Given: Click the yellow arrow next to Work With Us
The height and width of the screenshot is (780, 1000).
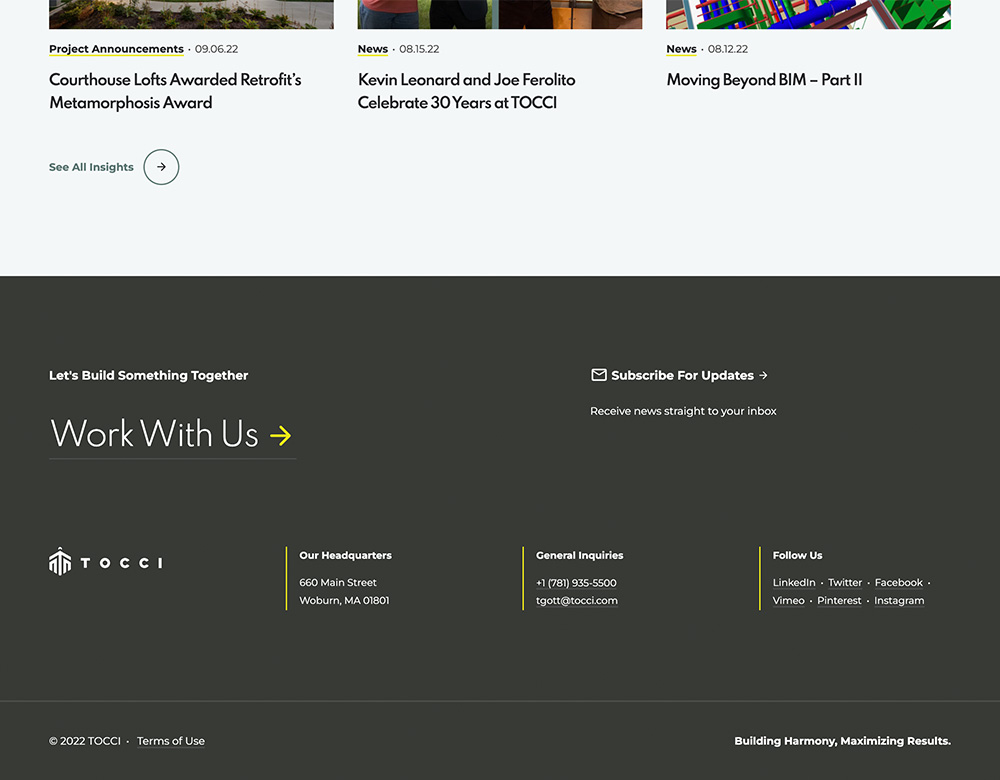Looking at the screenshot, I should [281, 435].
